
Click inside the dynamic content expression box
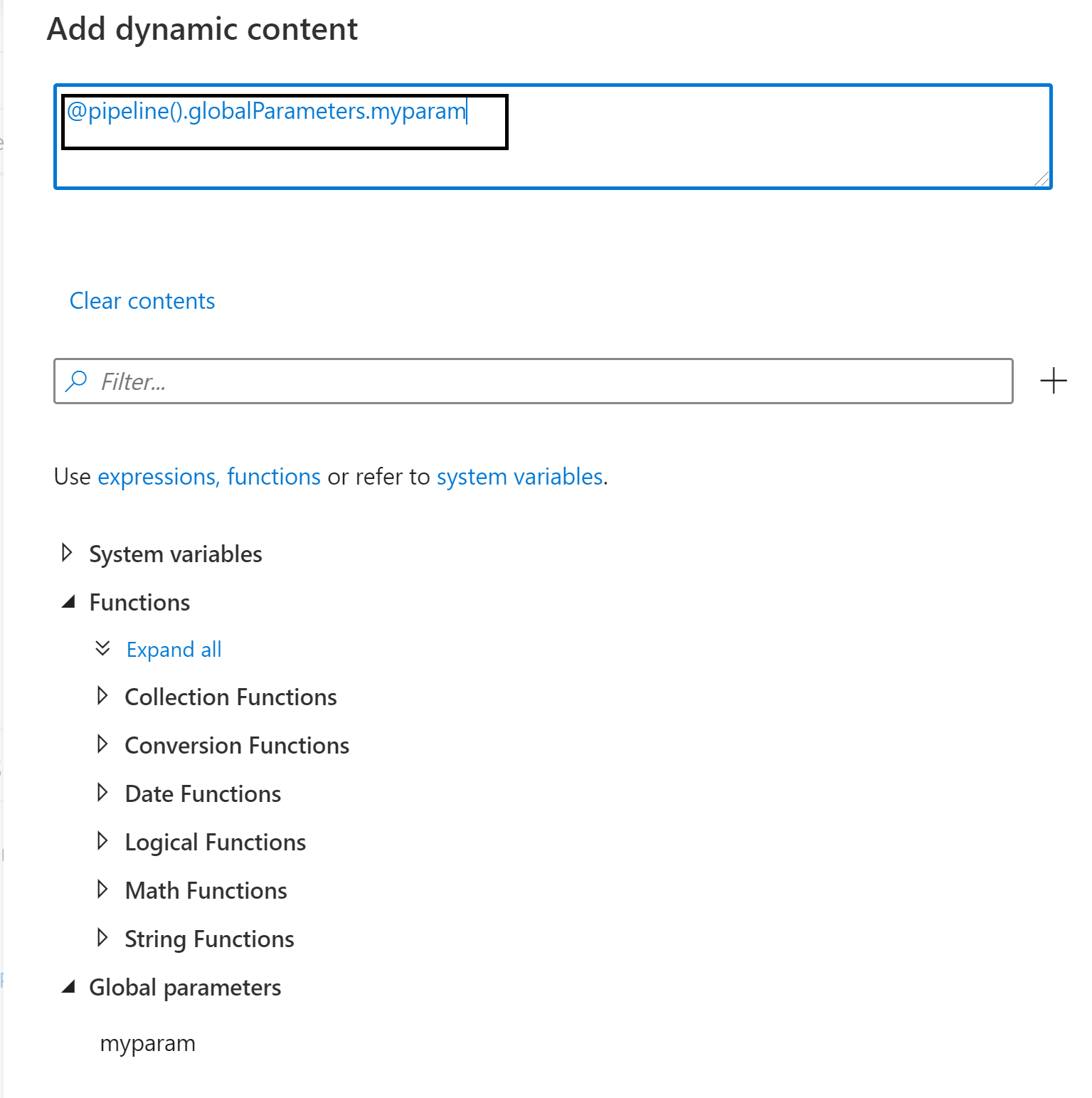click(x=711, y=142)
